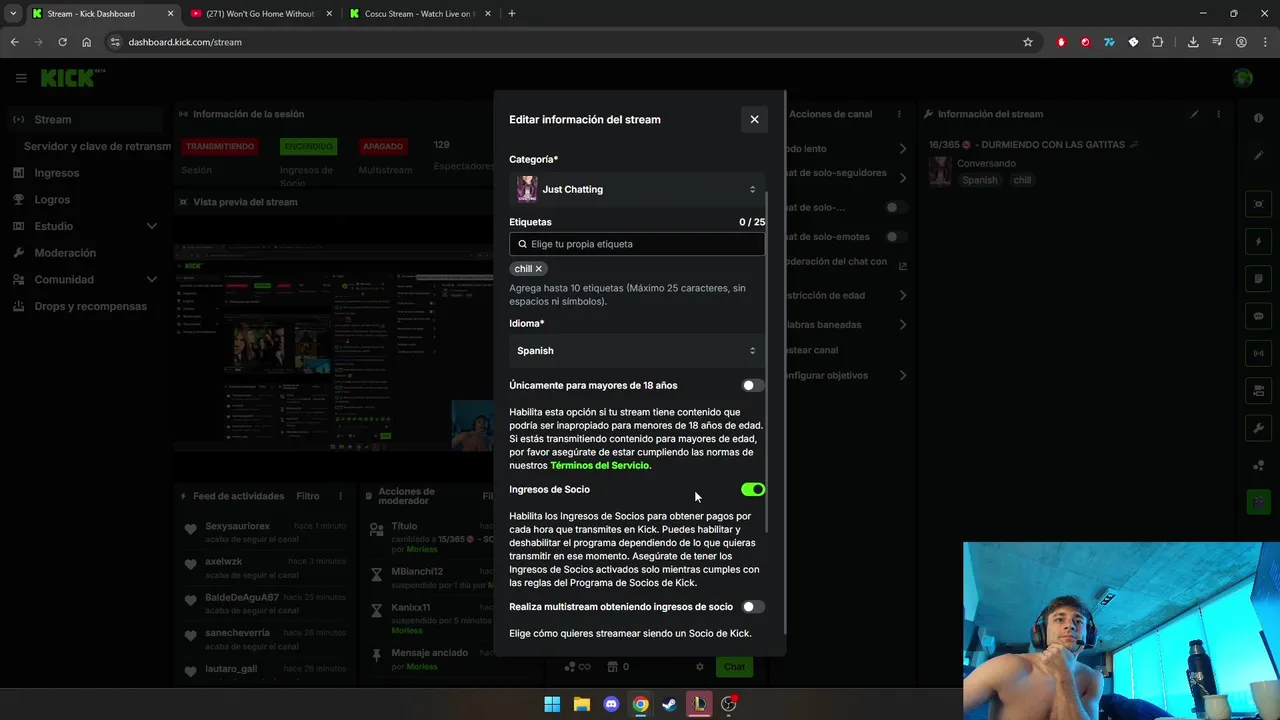This screenshot has width=1280, height=720.
Task: Open the Categoría dropdown showing Just Chatting
Action: tap(637, 189)
